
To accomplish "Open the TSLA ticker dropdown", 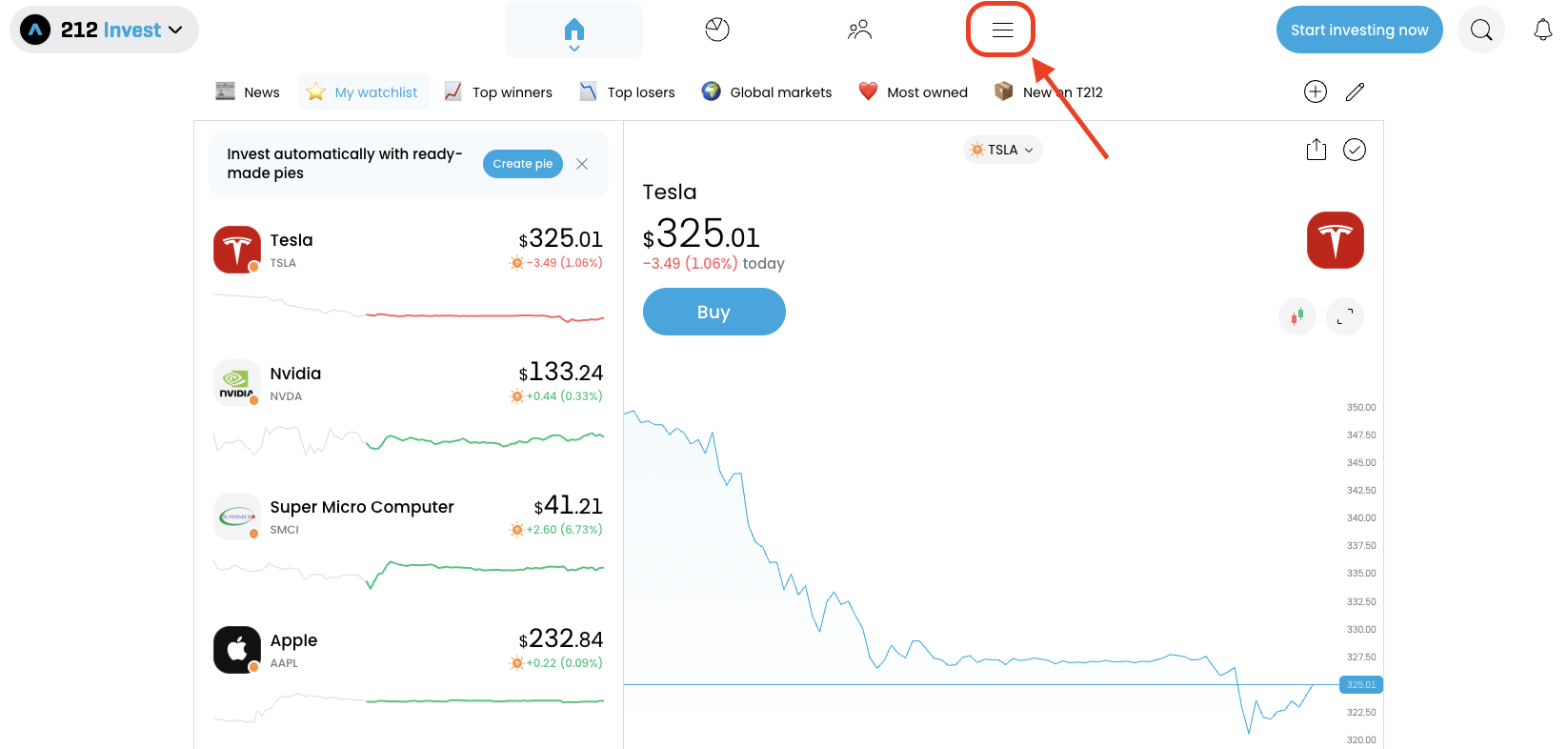I will click(x=1003, y=150).
